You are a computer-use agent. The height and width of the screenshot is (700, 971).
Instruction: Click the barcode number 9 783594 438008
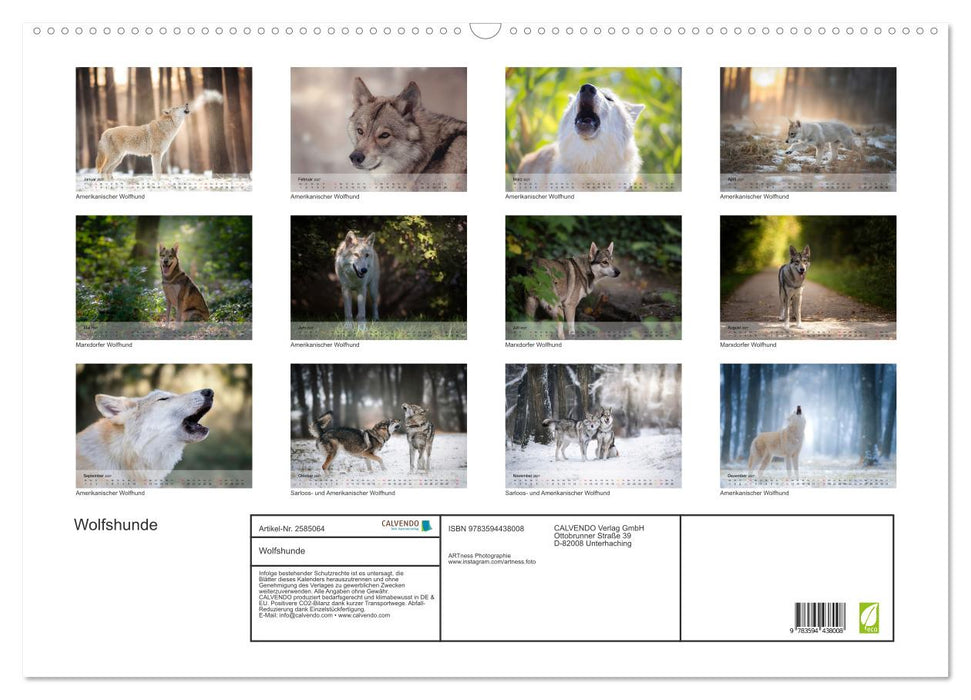click(x=817, y=631)
